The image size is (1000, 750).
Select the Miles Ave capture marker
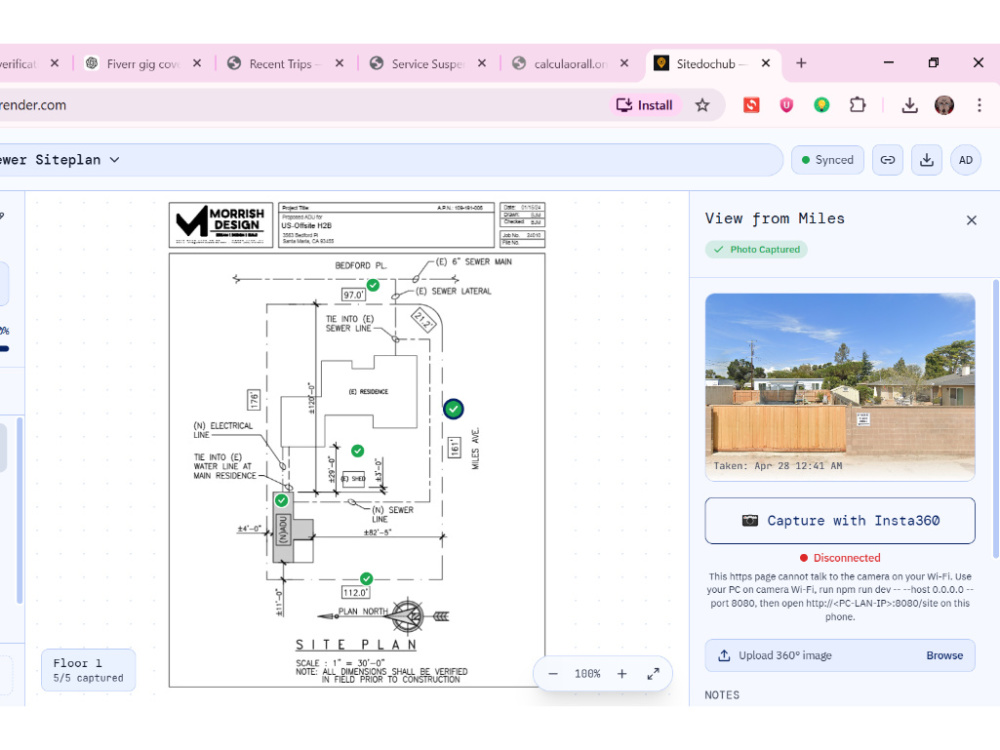(453, 409)
